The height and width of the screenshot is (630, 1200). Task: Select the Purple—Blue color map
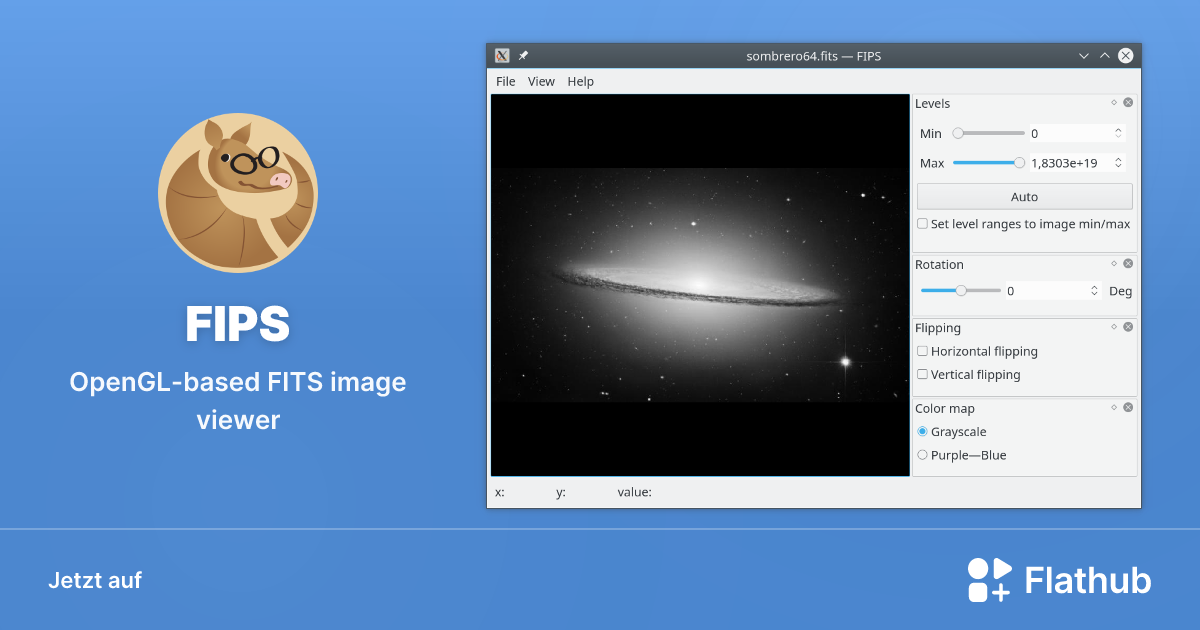pos(922,455)
